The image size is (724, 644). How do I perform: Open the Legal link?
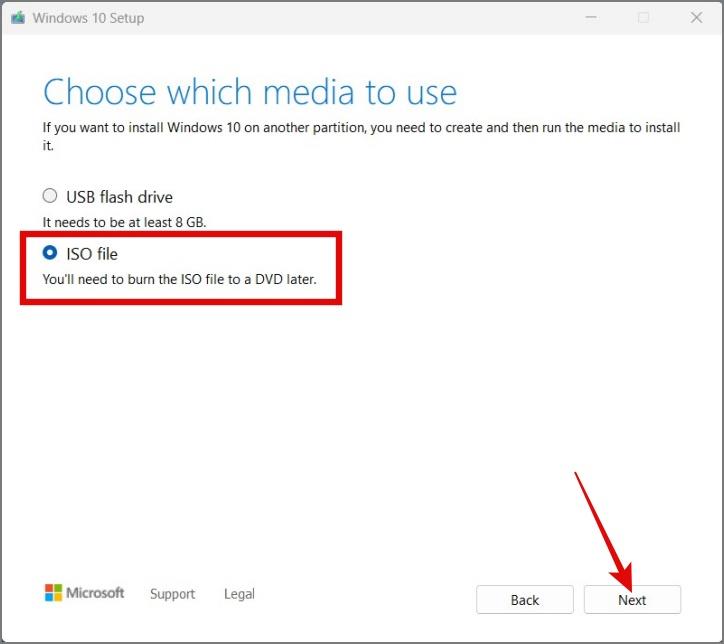239,594
